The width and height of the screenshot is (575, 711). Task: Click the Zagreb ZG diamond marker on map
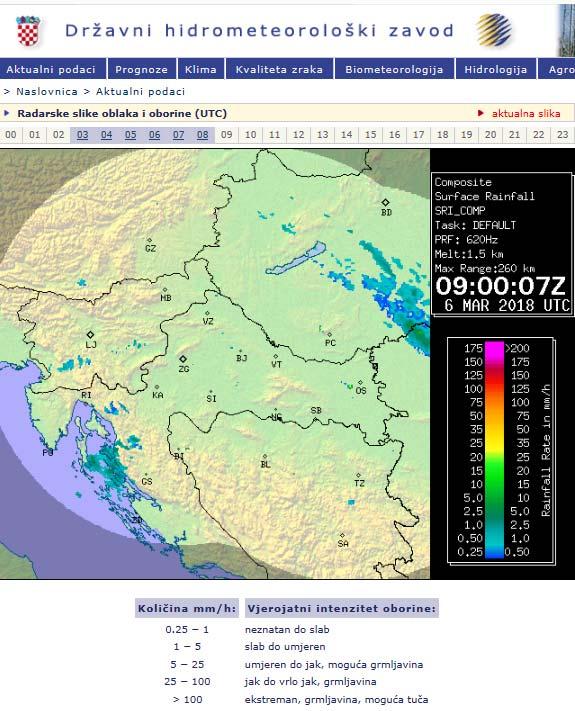[x=183, y=359]
